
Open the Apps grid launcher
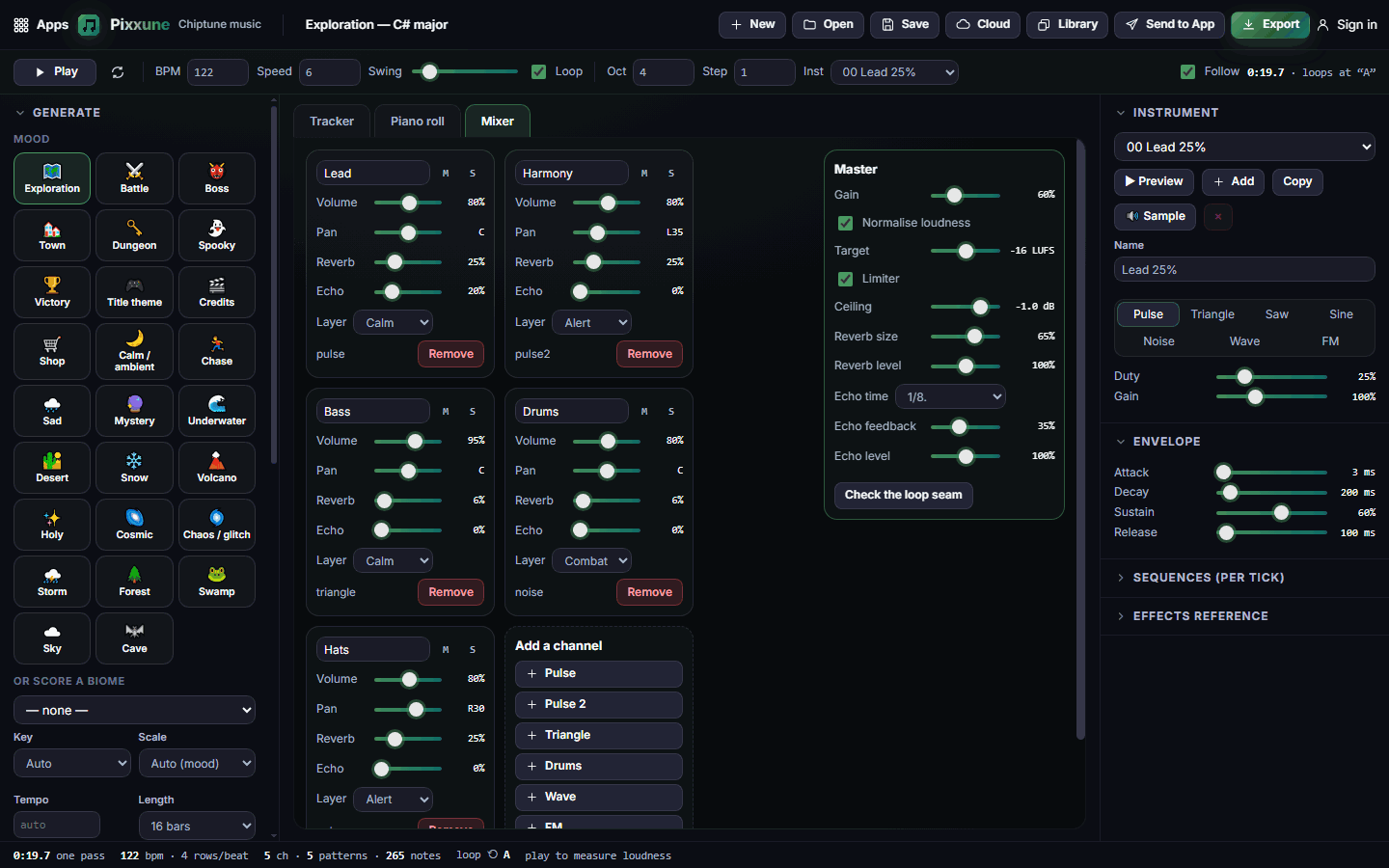[41, 25]
